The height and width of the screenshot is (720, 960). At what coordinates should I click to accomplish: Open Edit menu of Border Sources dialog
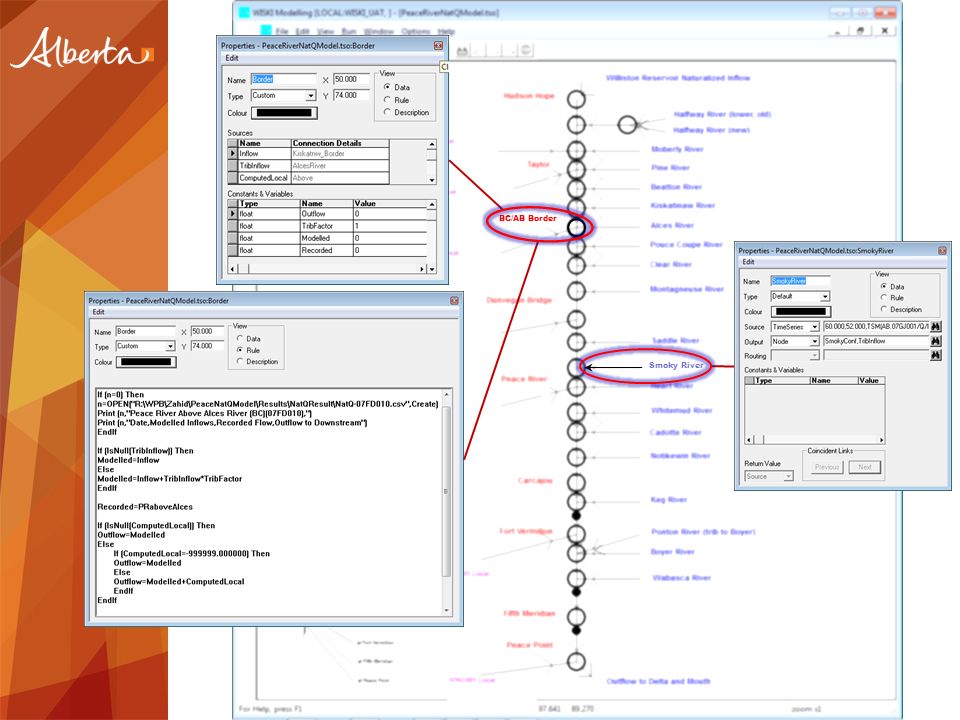(x=231, y=58)
